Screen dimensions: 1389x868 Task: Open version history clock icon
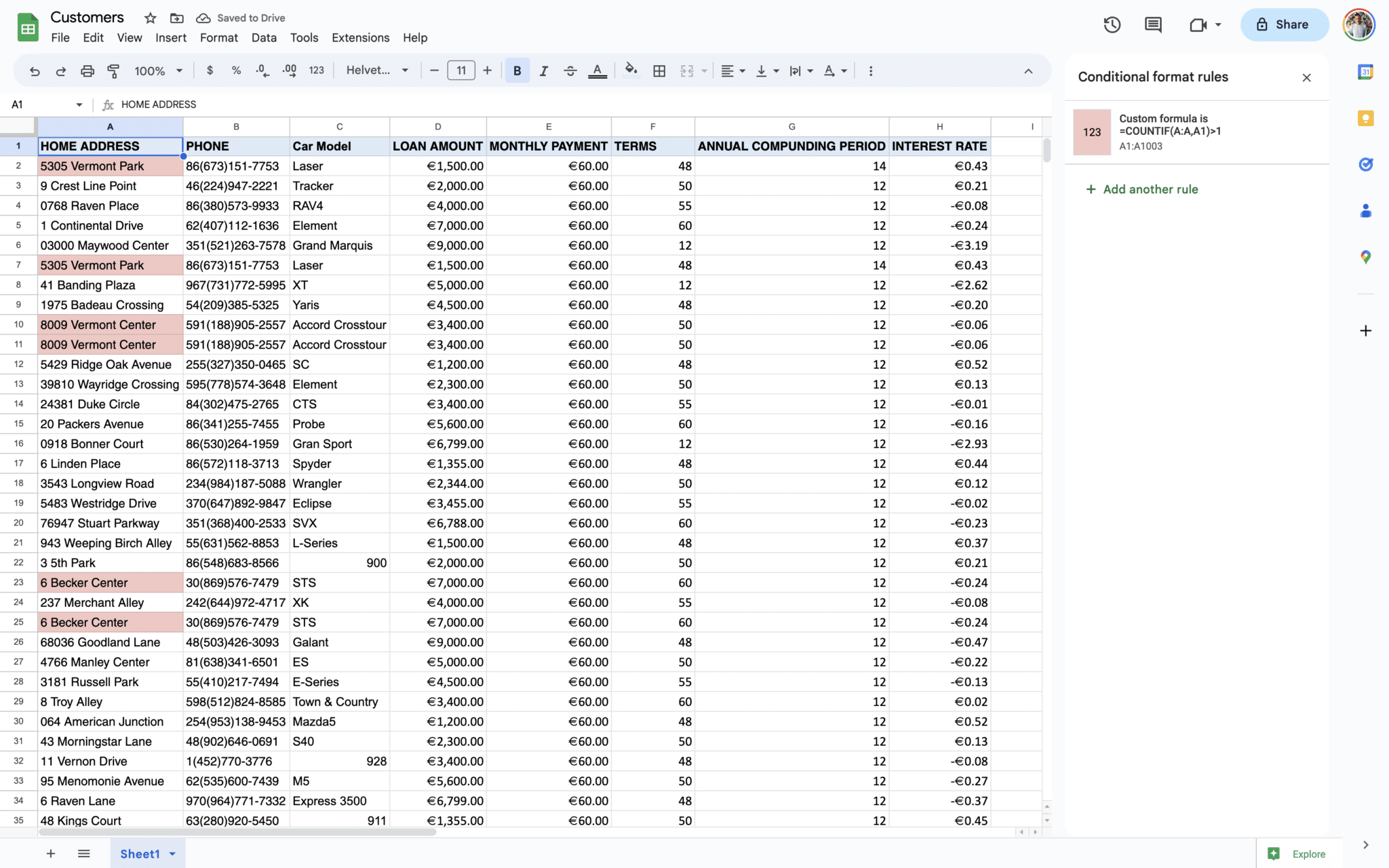click(x=1112, y=25)
